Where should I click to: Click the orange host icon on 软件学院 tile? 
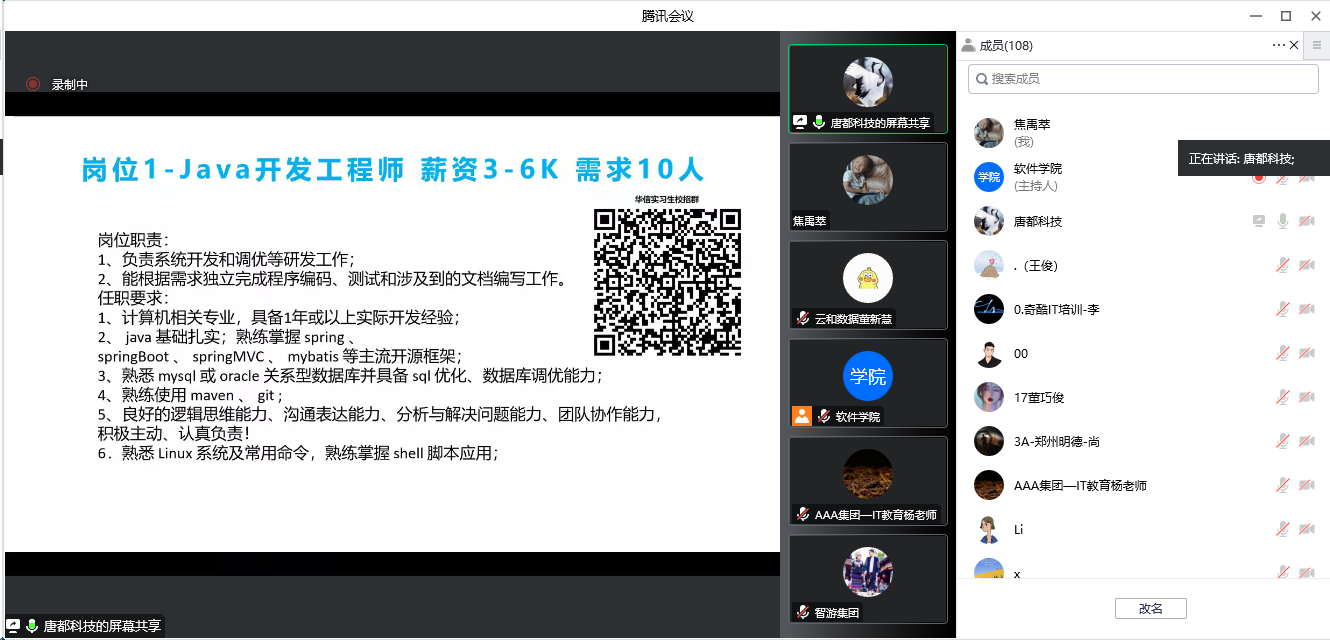click(x=801, y=416)
